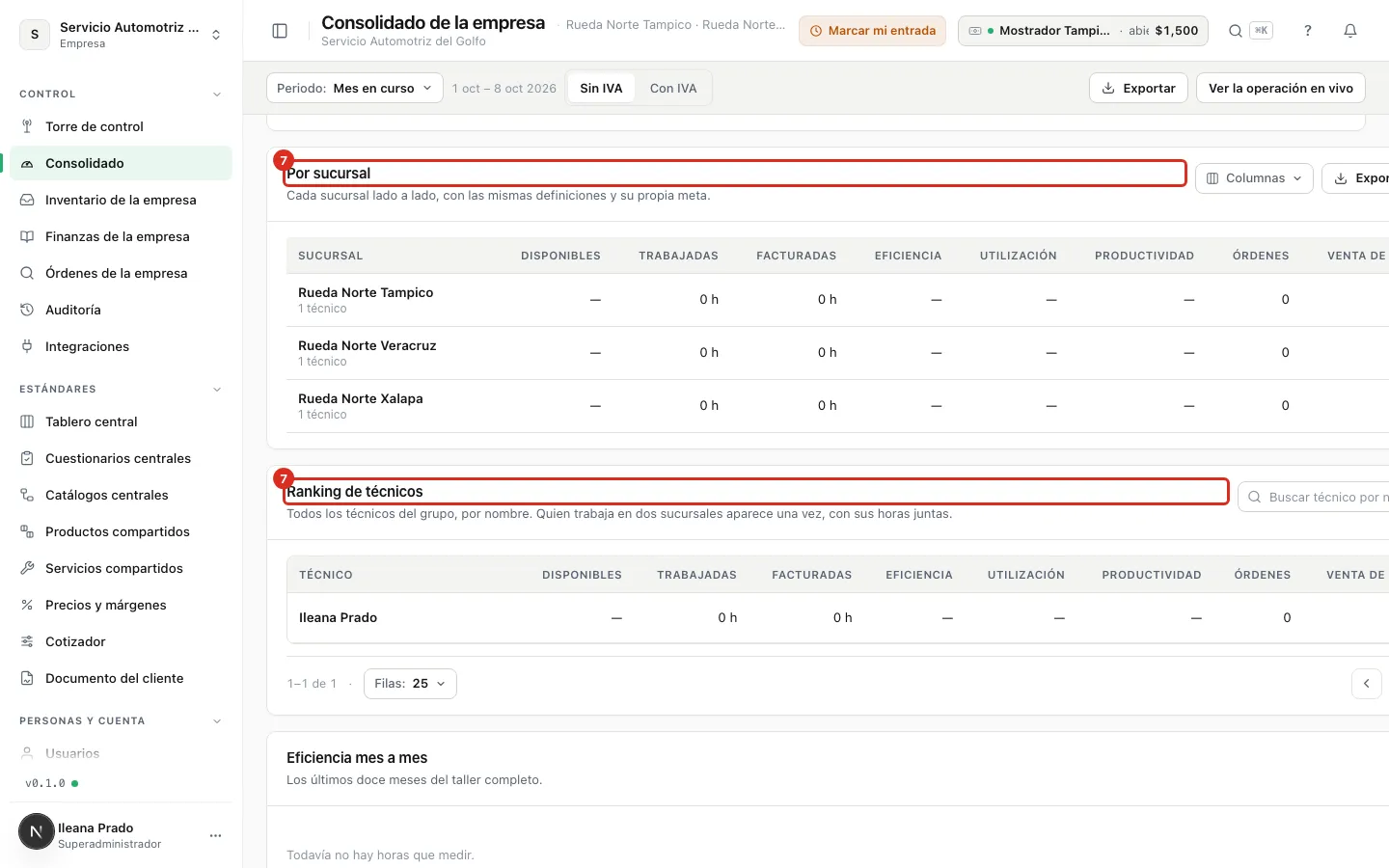Click the Cotizador calculator icon

coord(27,641)
